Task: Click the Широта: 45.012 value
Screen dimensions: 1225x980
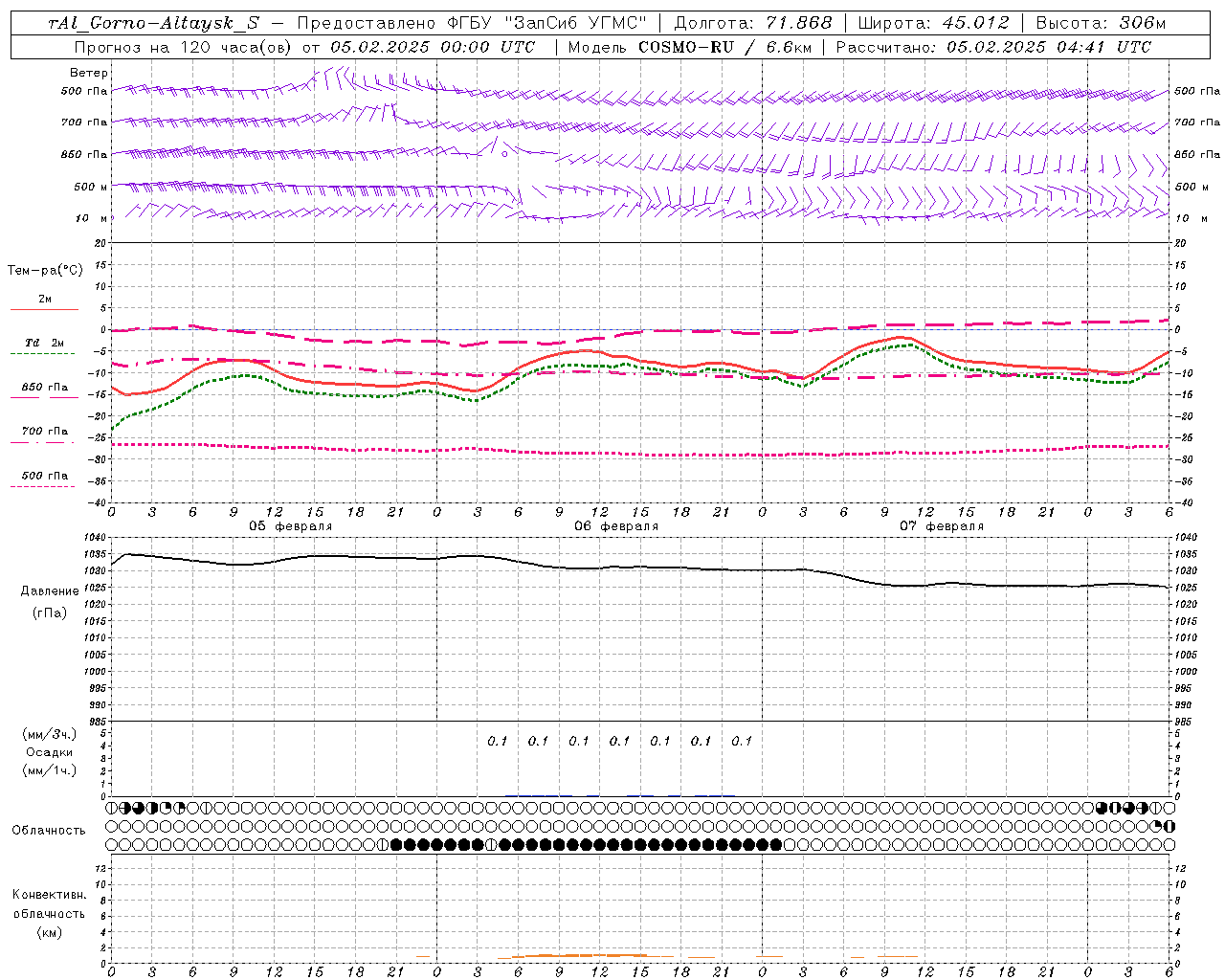Action: coord(933,23)
